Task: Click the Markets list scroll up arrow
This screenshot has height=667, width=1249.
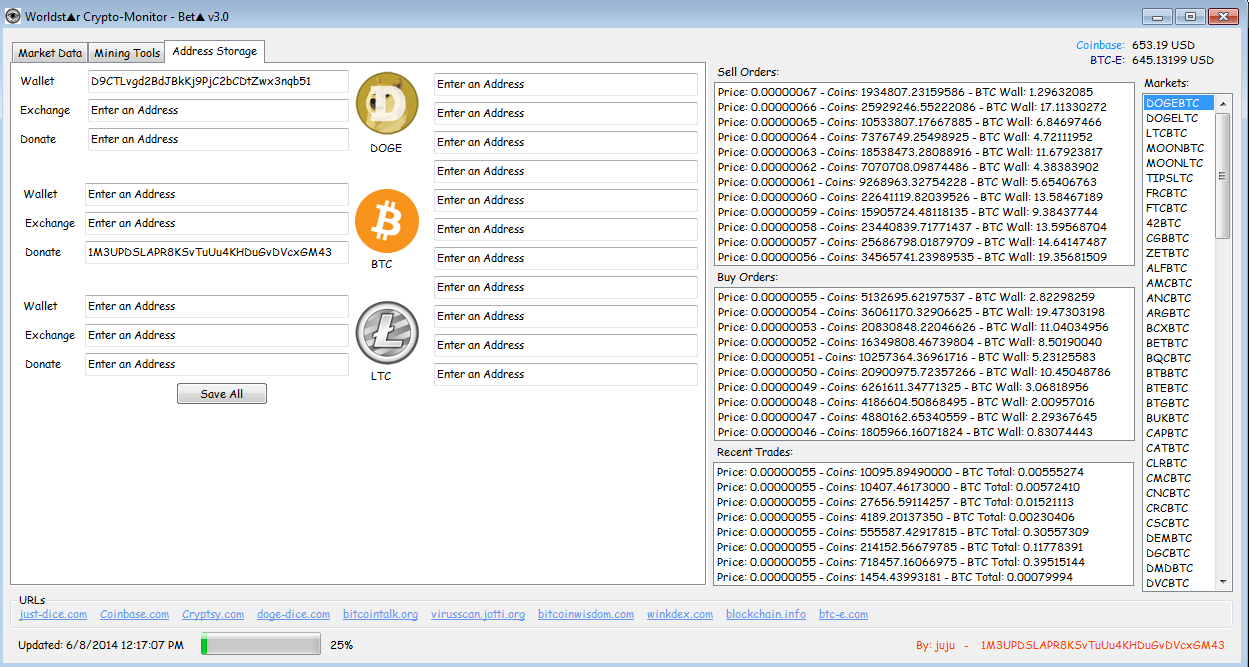Action: 1223,103
